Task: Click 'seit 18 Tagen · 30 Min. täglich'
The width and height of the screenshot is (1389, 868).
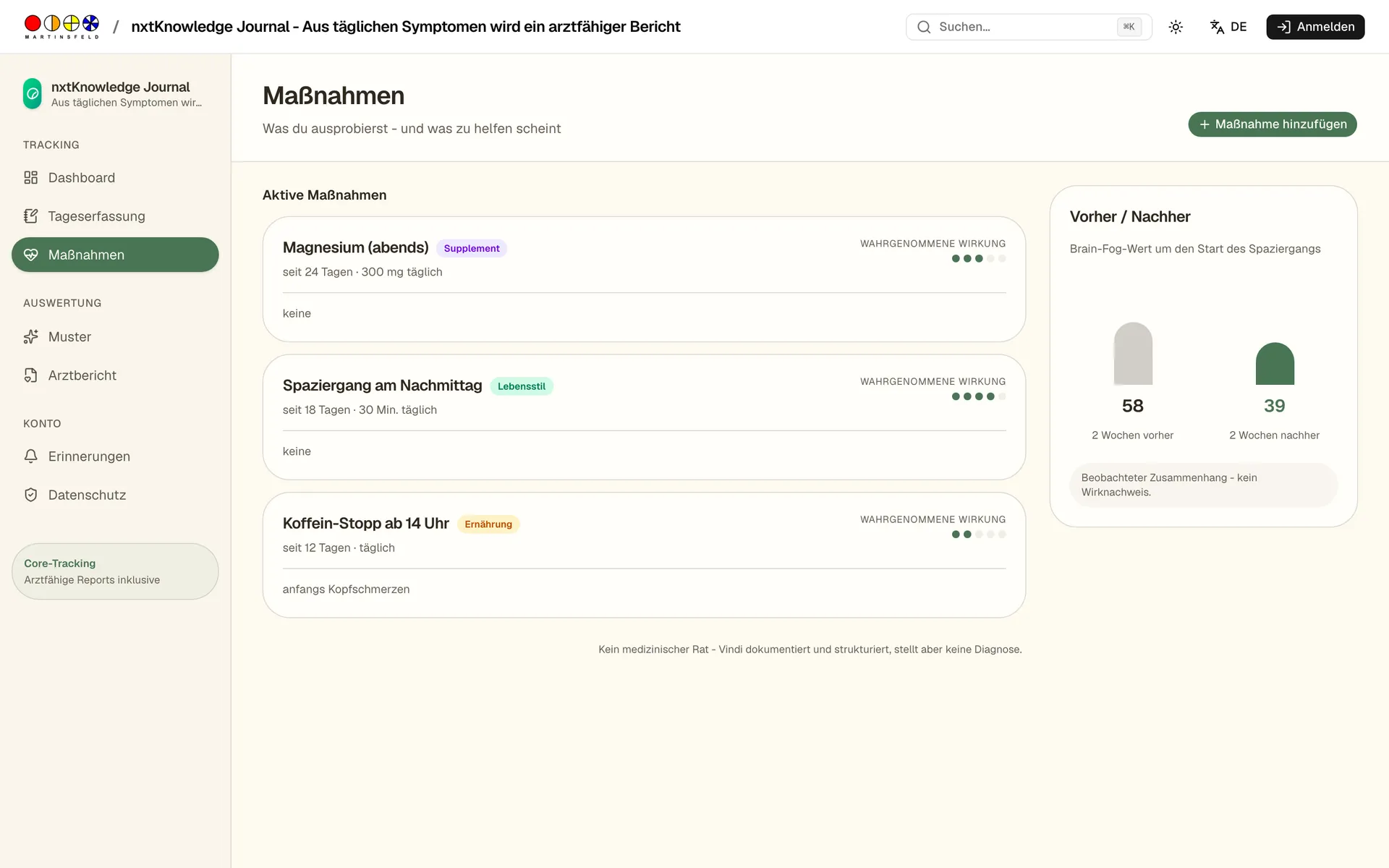Action: (360, 410)
